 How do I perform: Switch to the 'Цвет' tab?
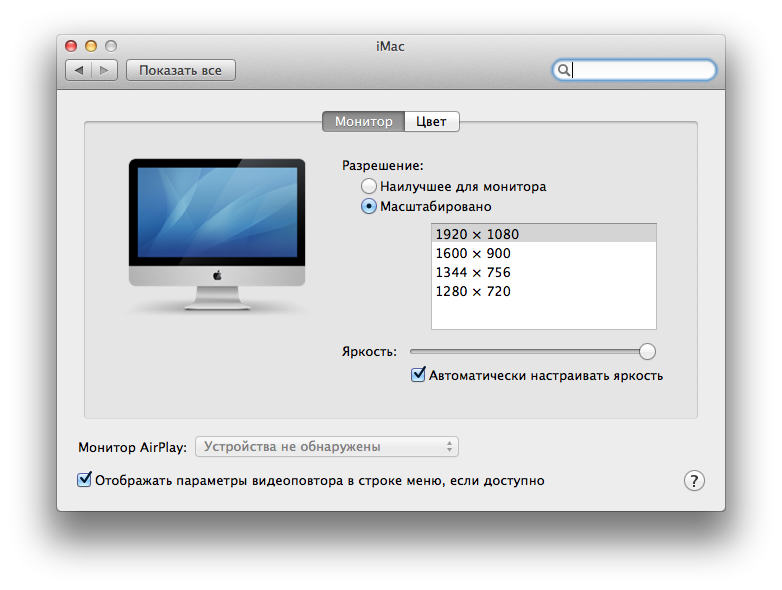pyautogui.click(x=431, y=122)
